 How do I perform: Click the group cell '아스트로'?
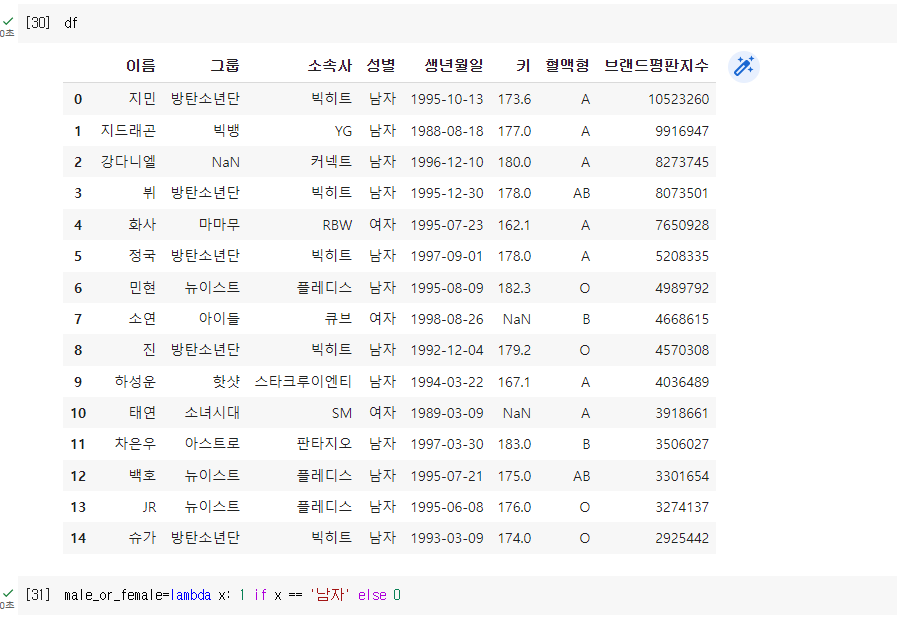pos(212,444)
